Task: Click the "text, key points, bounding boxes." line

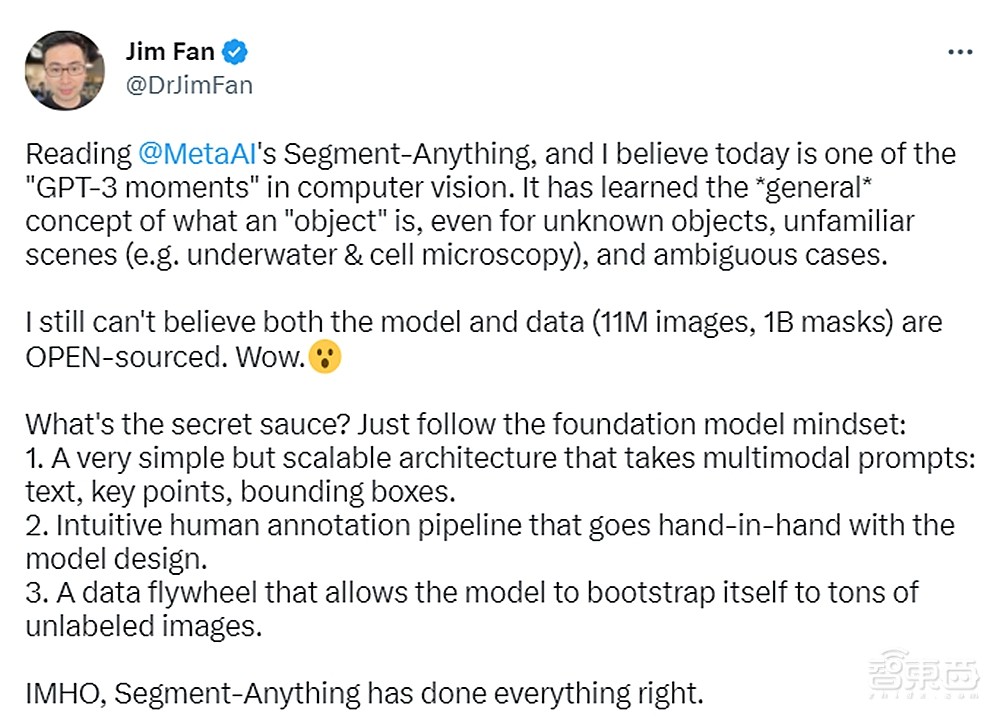Action: (x=238, y=491)
